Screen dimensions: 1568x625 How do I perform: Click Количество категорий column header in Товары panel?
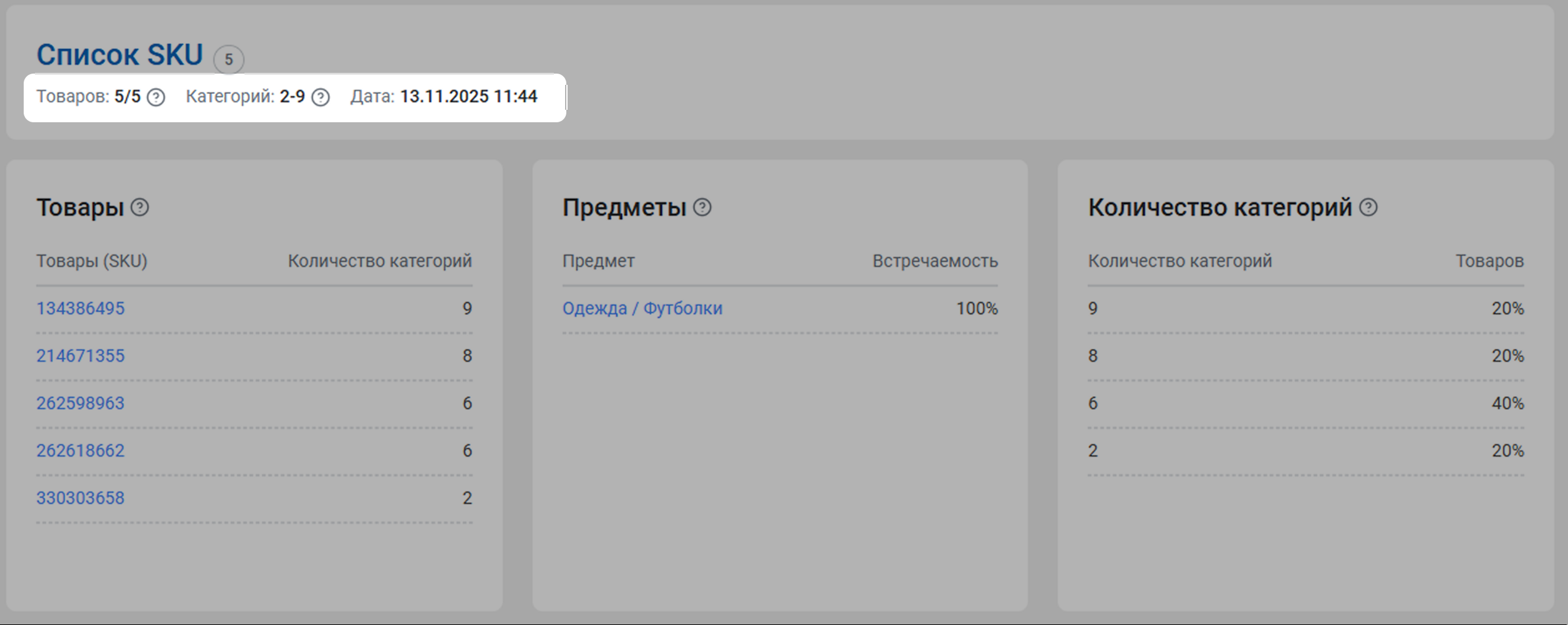pos(380,261)
